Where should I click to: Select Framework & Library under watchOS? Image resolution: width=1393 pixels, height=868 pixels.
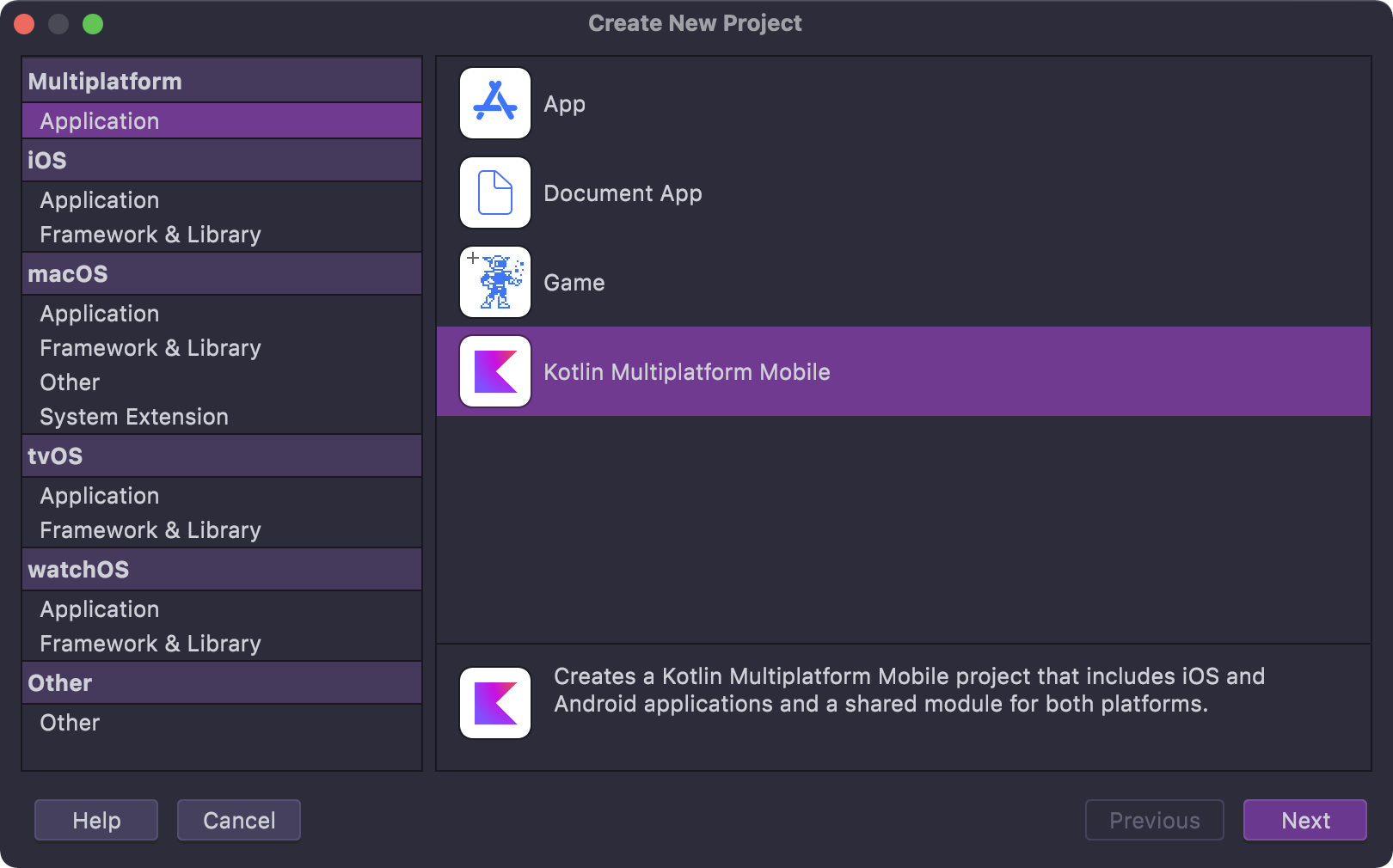222,644
